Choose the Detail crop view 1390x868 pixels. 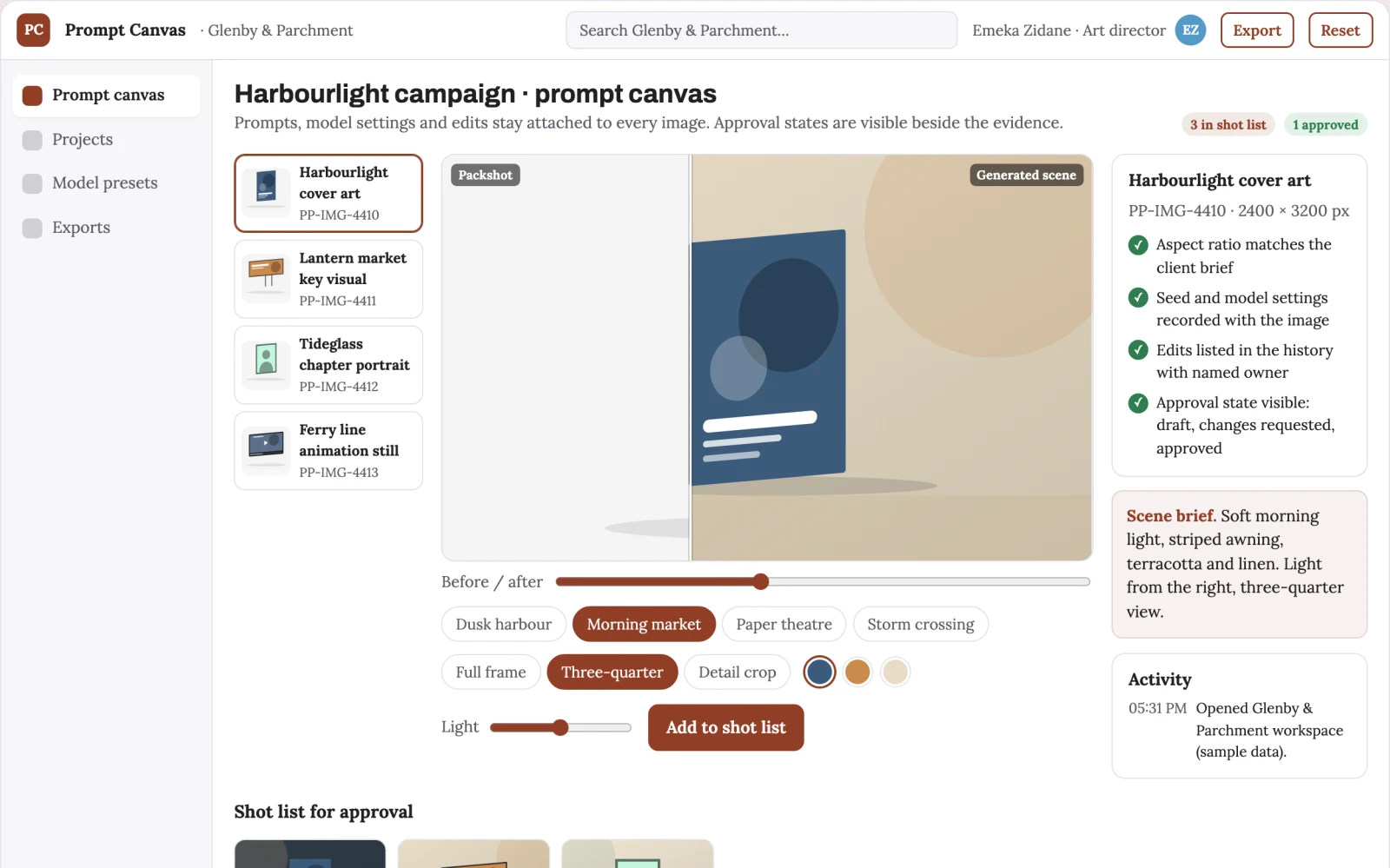pos(737,672)
